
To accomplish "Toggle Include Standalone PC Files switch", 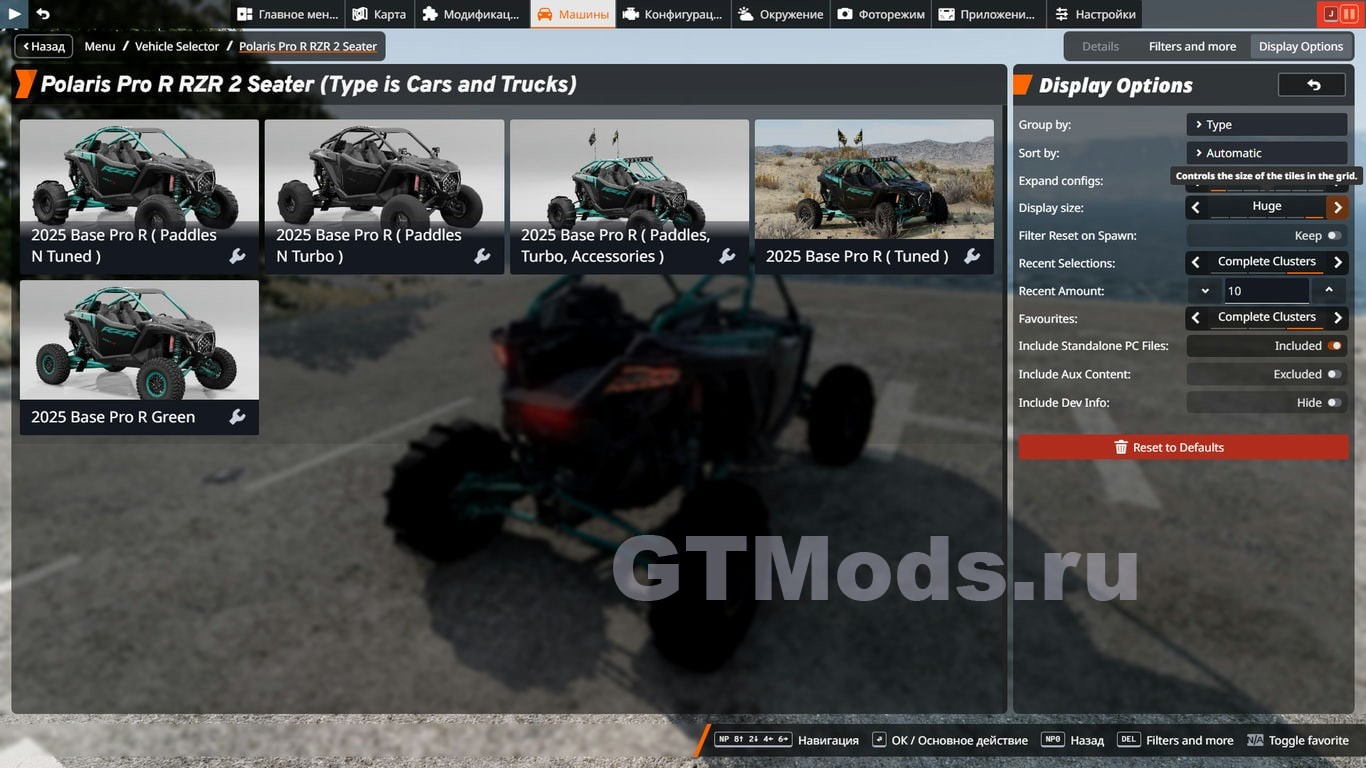I will click(1333, 346).
